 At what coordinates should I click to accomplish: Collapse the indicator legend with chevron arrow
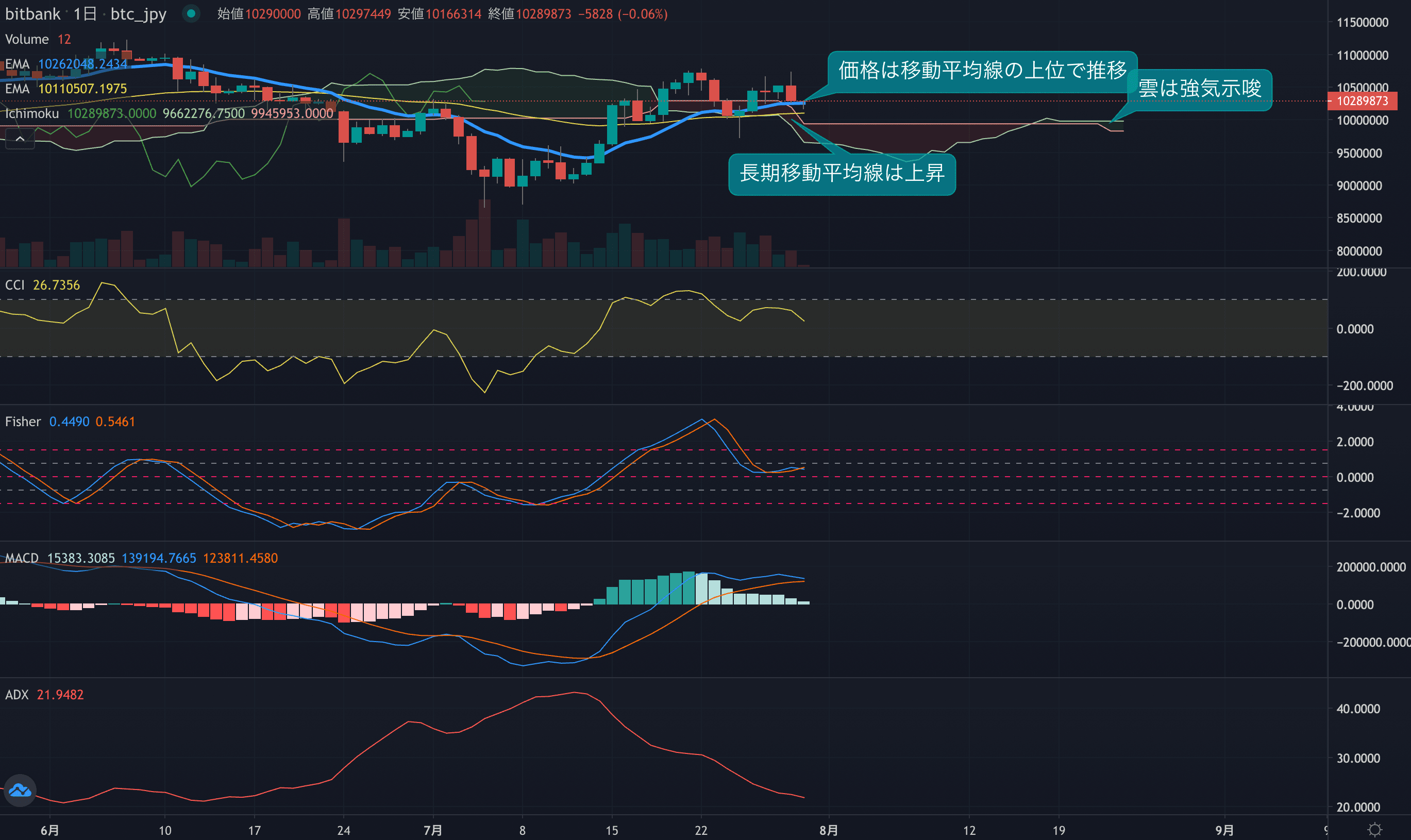(20, 139)
